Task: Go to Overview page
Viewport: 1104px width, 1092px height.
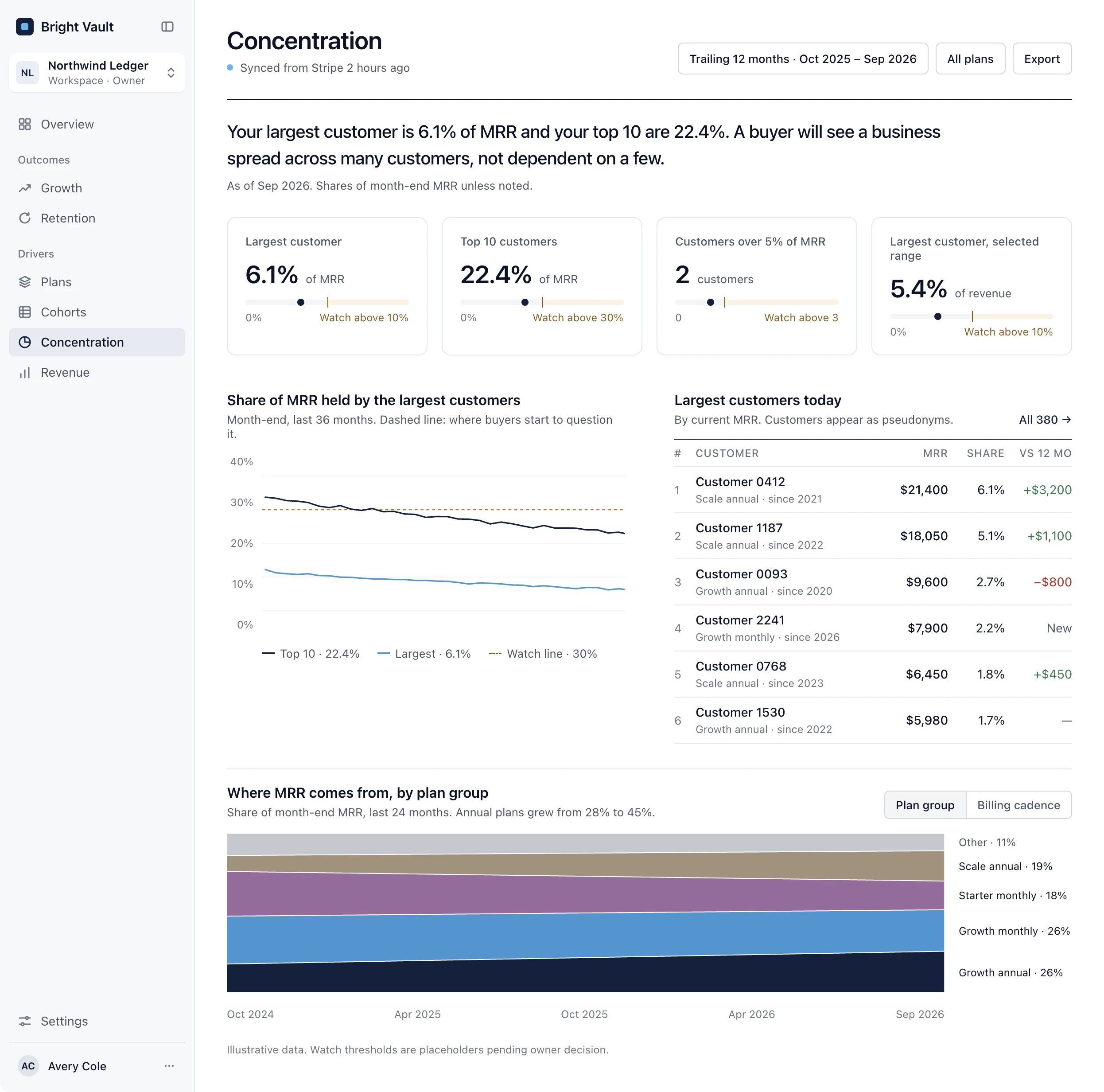Action: coord(97,124)
